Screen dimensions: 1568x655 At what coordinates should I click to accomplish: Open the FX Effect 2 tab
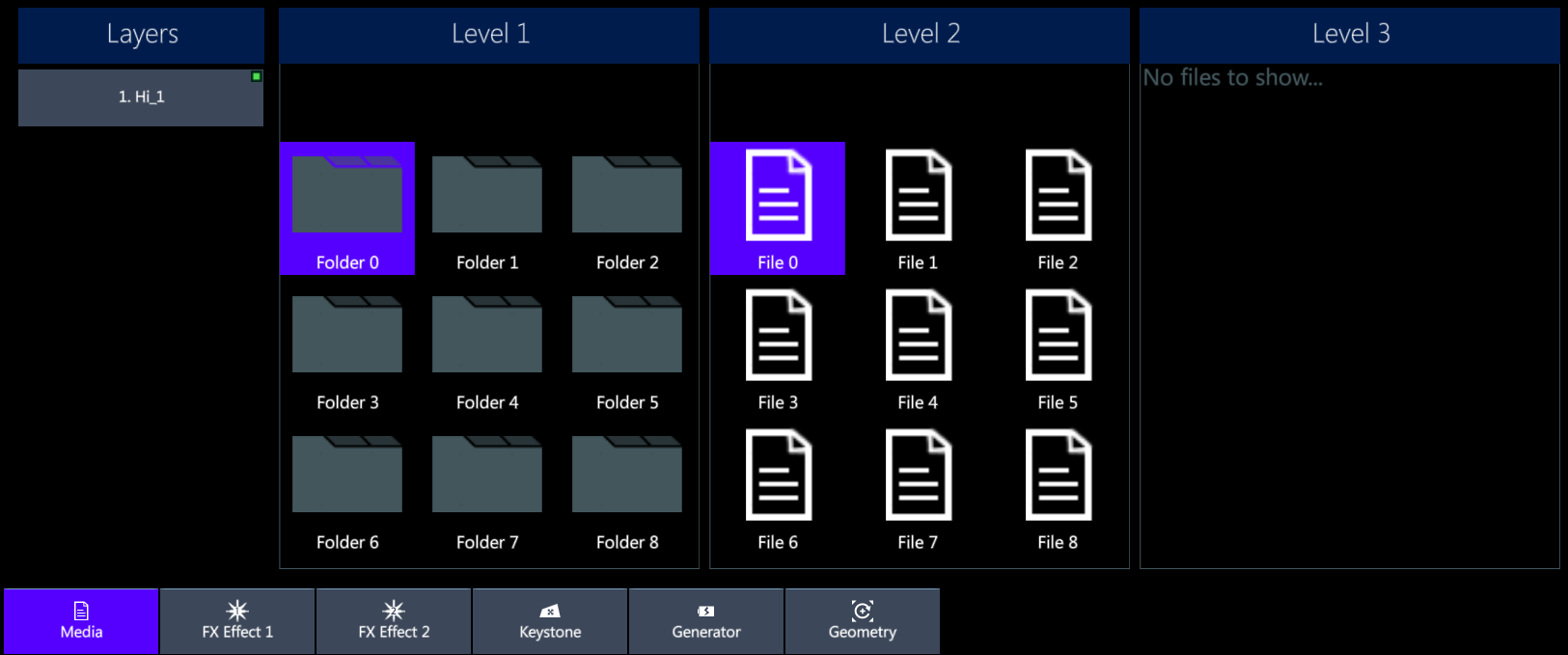[394, 621]
